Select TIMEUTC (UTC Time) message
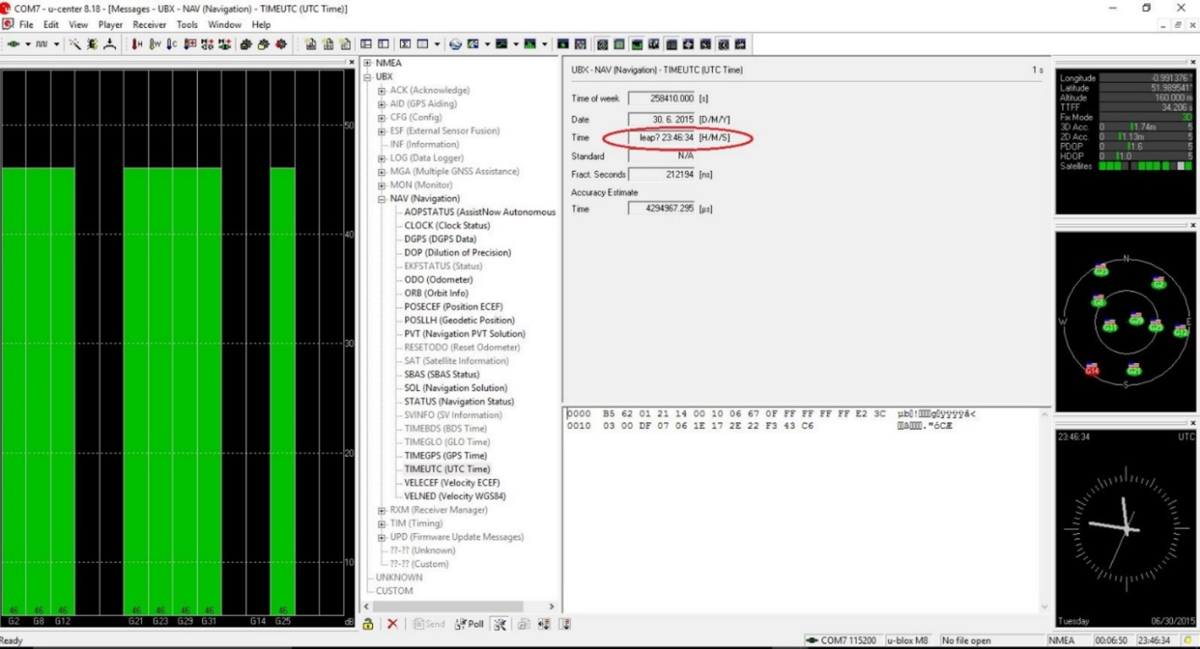1200x649 pixels. tap(447, 469)
